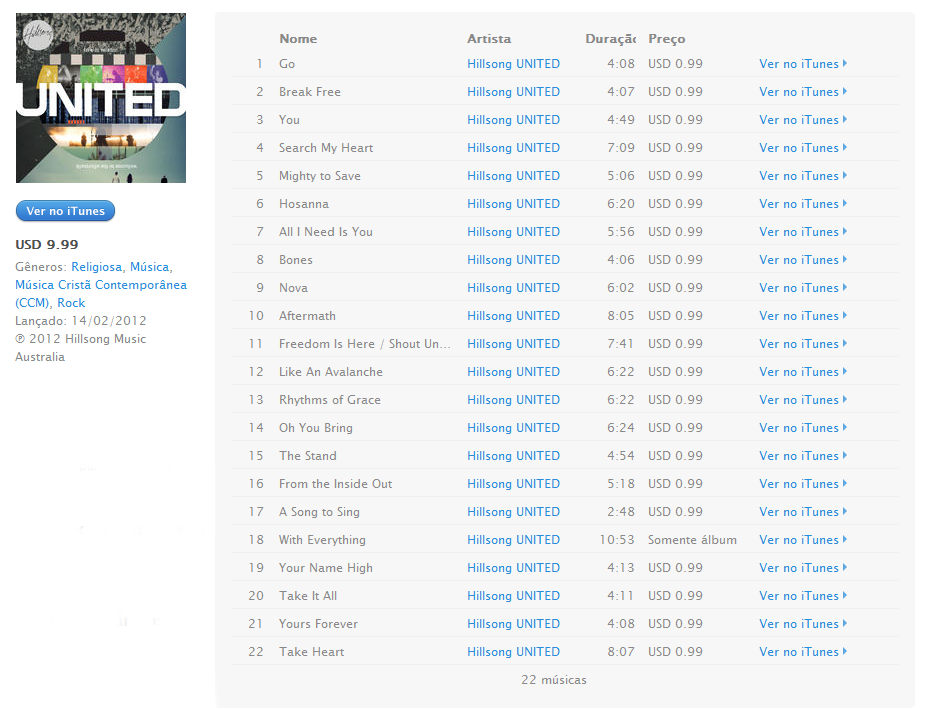
Task: Sort by the Duração column header
Action: click(x=610, y=39)
